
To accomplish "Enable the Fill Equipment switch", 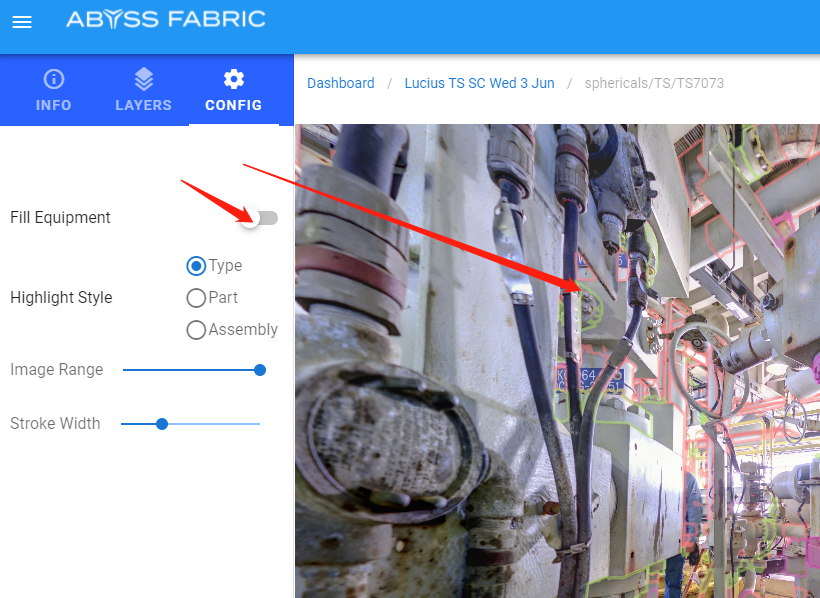I will pyautogui.click(x=259, y=218).
